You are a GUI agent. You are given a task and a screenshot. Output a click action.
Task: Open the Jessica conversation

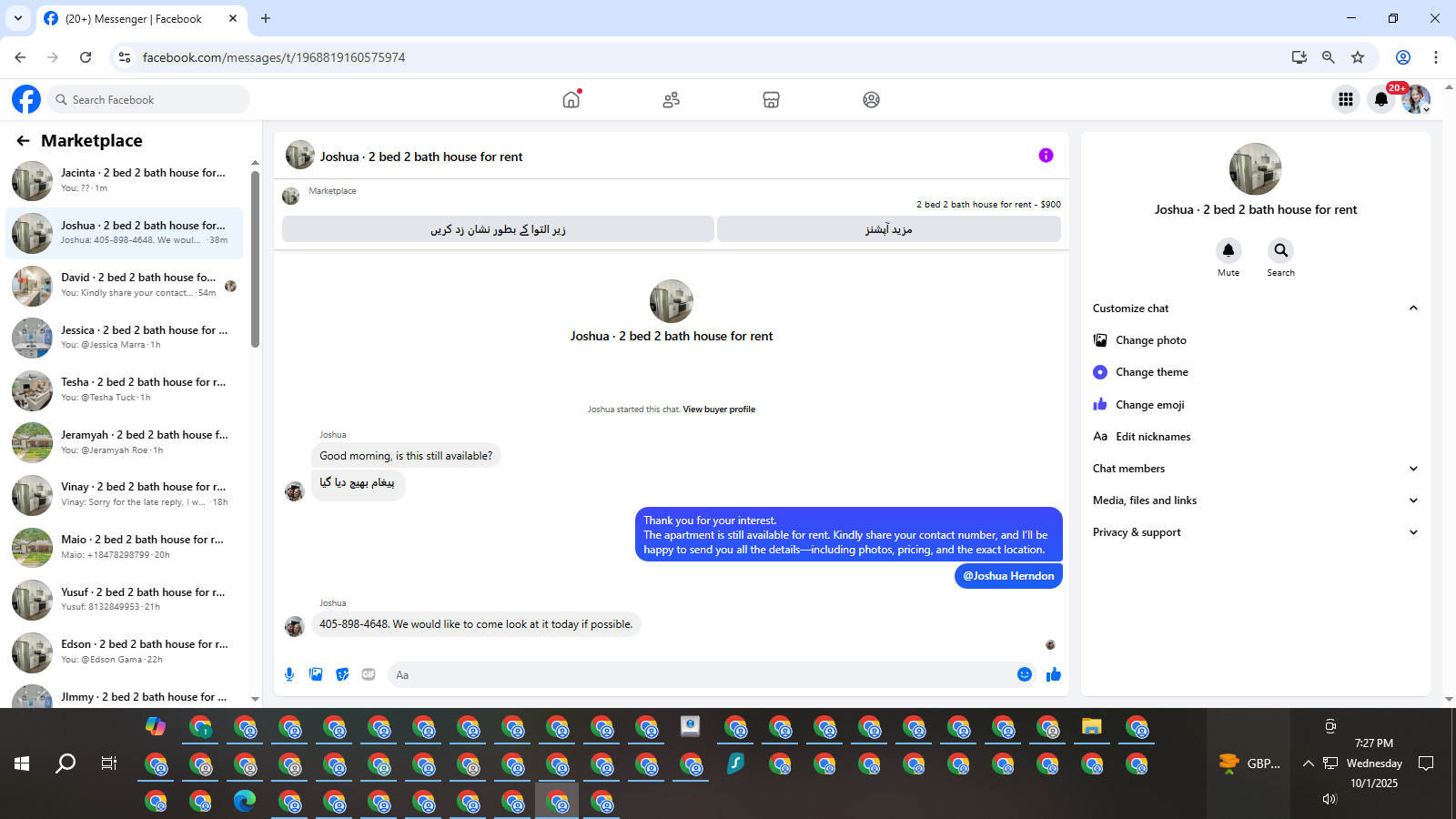click(125, 338)
